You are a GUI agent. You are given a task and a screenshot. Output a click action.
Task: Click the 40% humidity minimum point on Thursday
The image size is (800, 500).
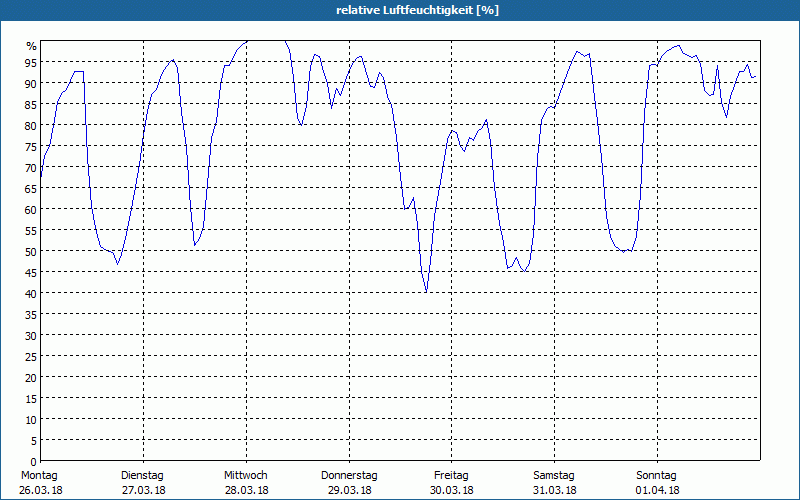426,292
